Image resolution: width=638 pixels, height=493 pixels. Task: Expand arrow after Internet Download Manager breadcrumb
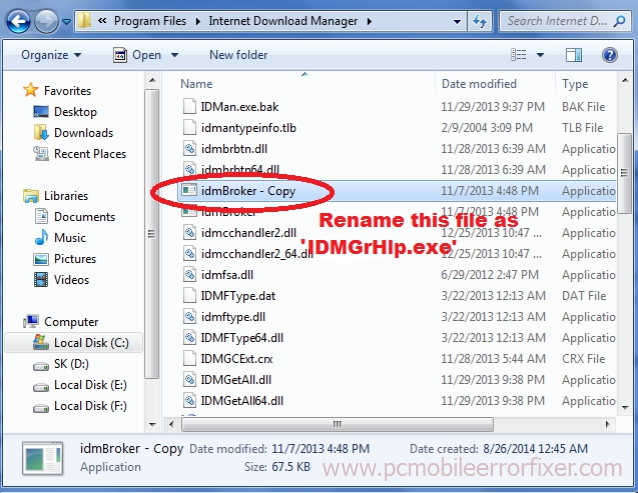[369, 21]
